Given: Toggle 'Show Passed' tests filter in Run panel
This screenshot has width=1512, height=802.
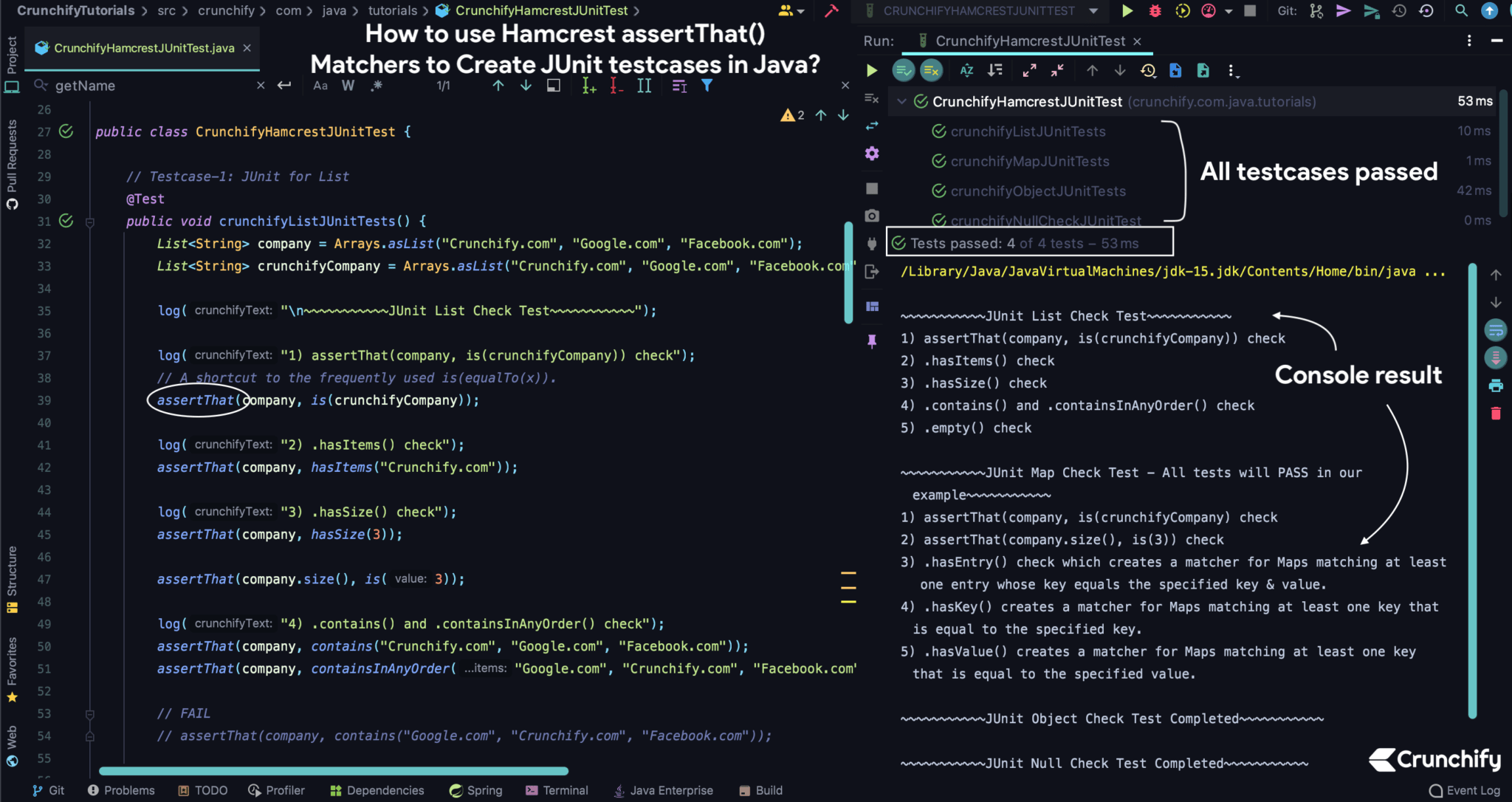Looking at the screenshot, I should (x=904, y=70).
